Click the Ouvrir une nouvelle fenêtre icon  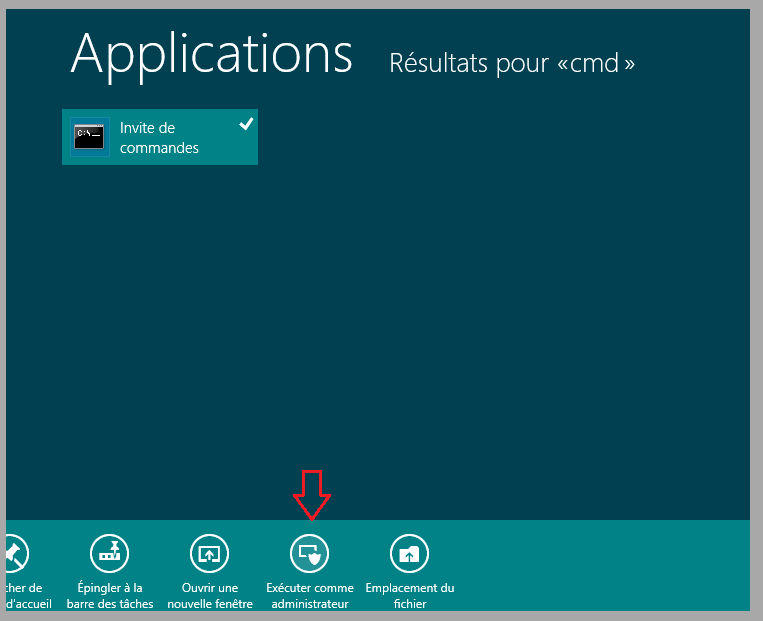[x=210, y=552]
